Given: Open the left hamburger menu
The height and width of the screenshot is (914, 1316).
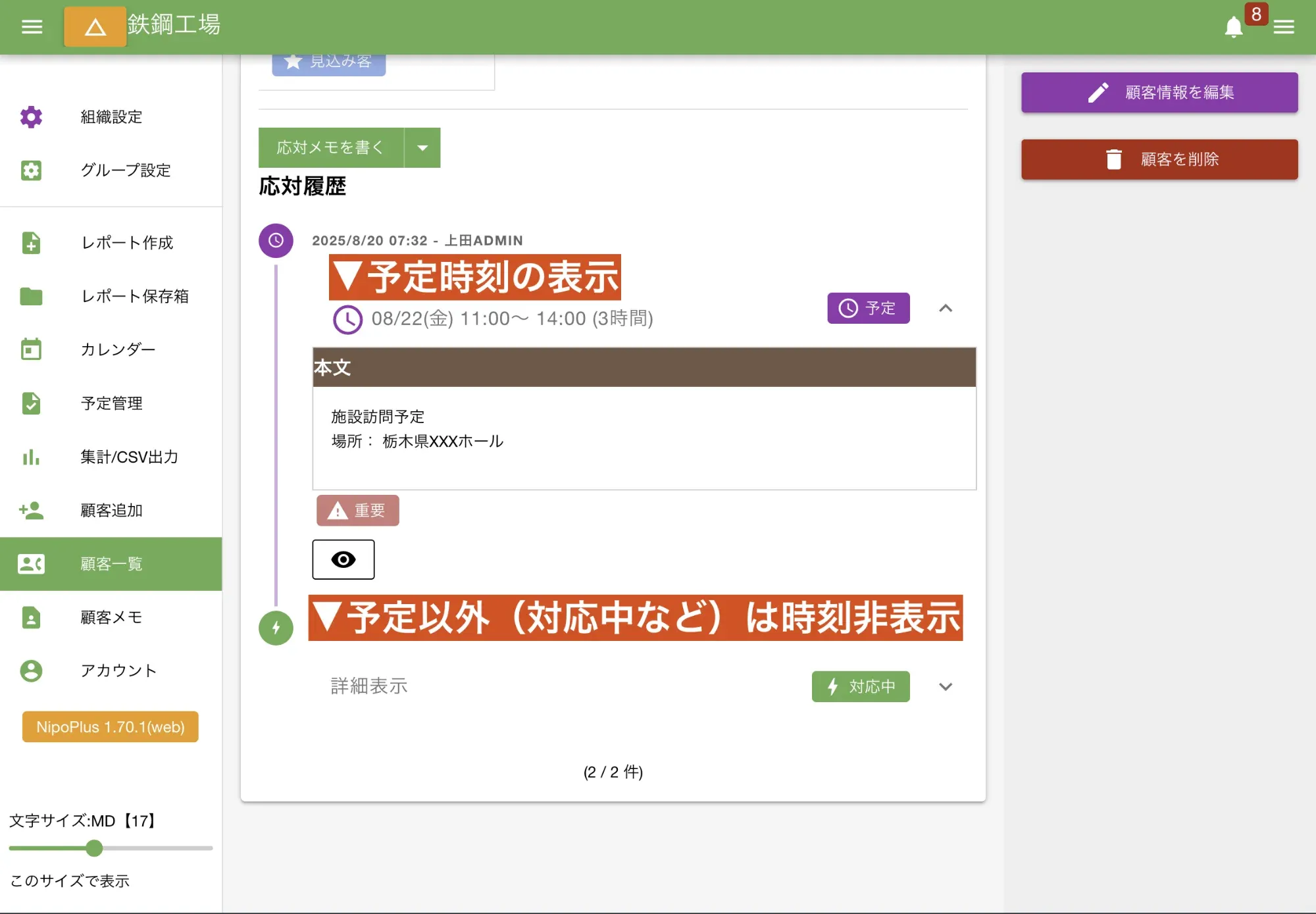Looking at the screenshot, I should coord(32,26).
